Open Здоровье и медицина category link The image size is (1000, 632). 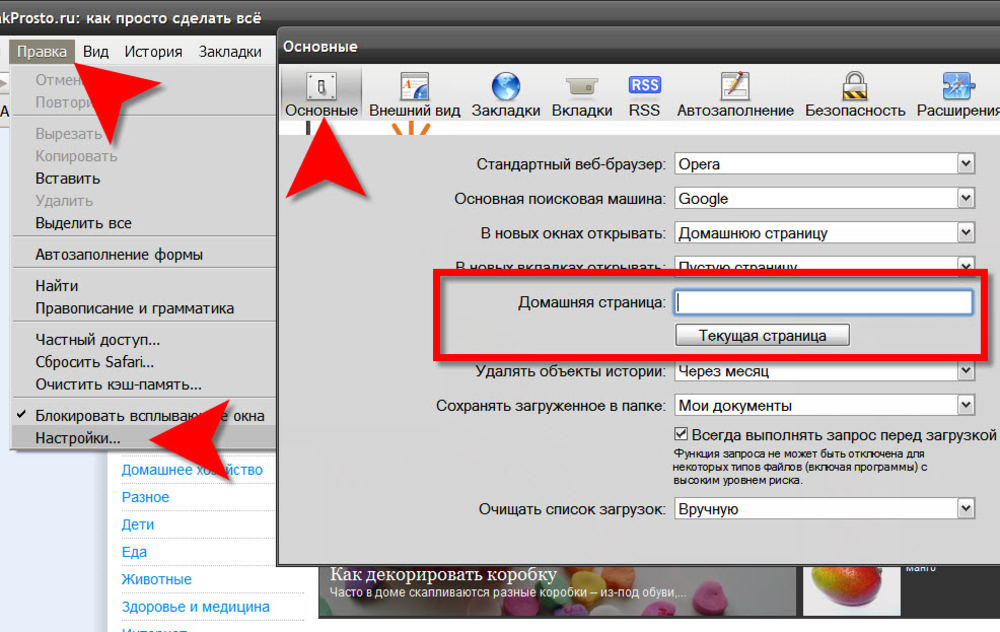[195, 606]
